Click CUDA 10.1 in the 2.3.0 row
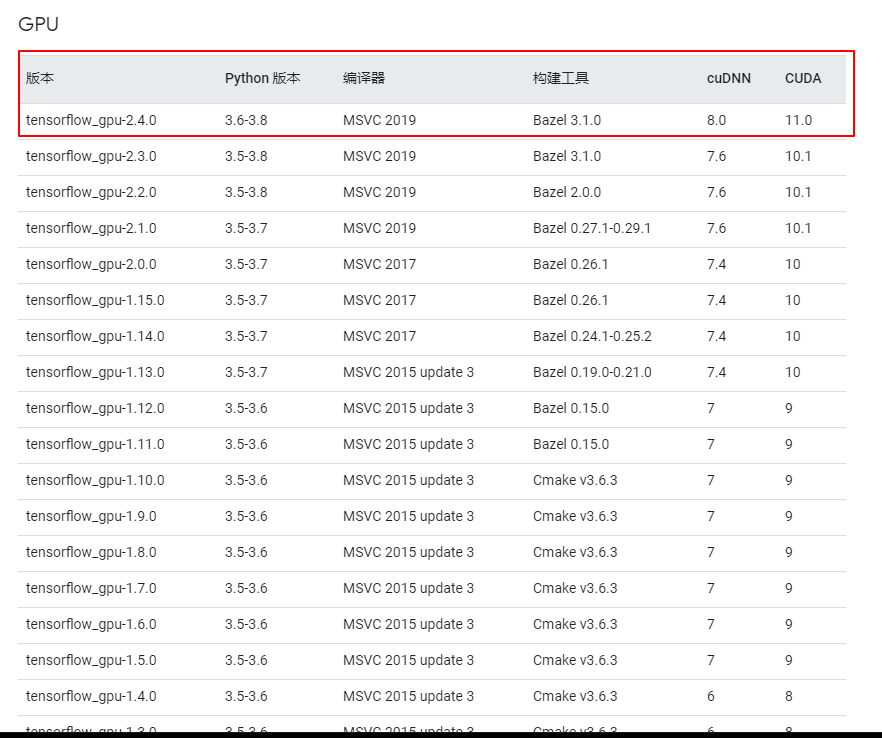Image resolution: width=882 pixels, height=738 pixels. (798, 156)
